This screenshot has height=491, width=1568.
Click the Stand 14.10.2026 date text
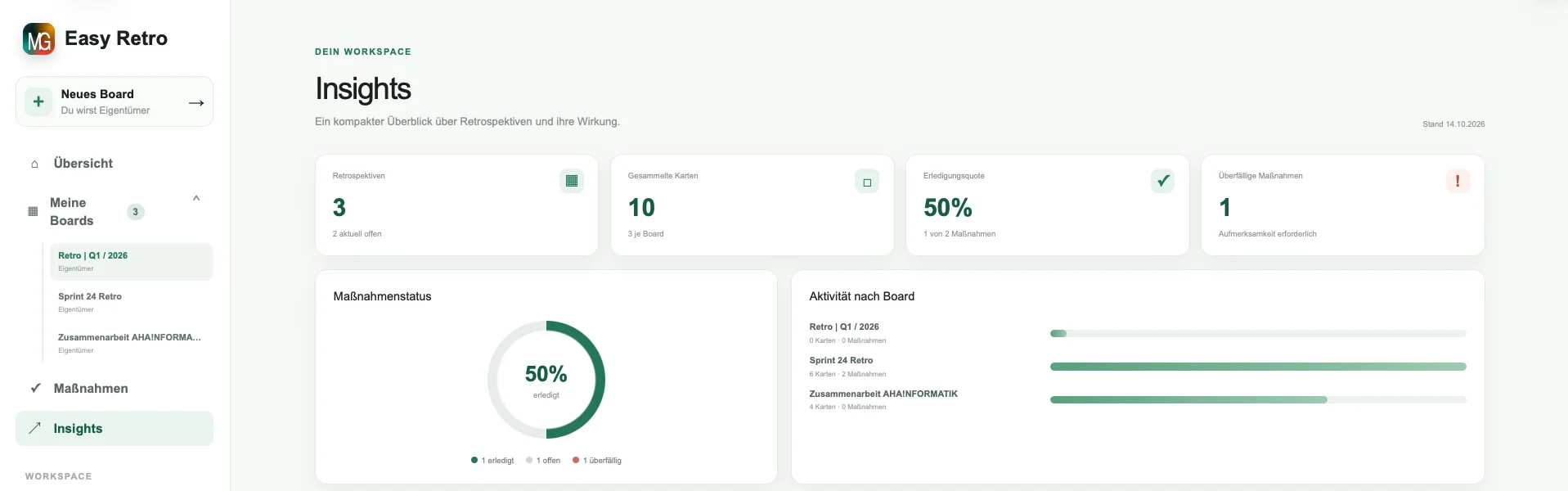click(1453, 124)
